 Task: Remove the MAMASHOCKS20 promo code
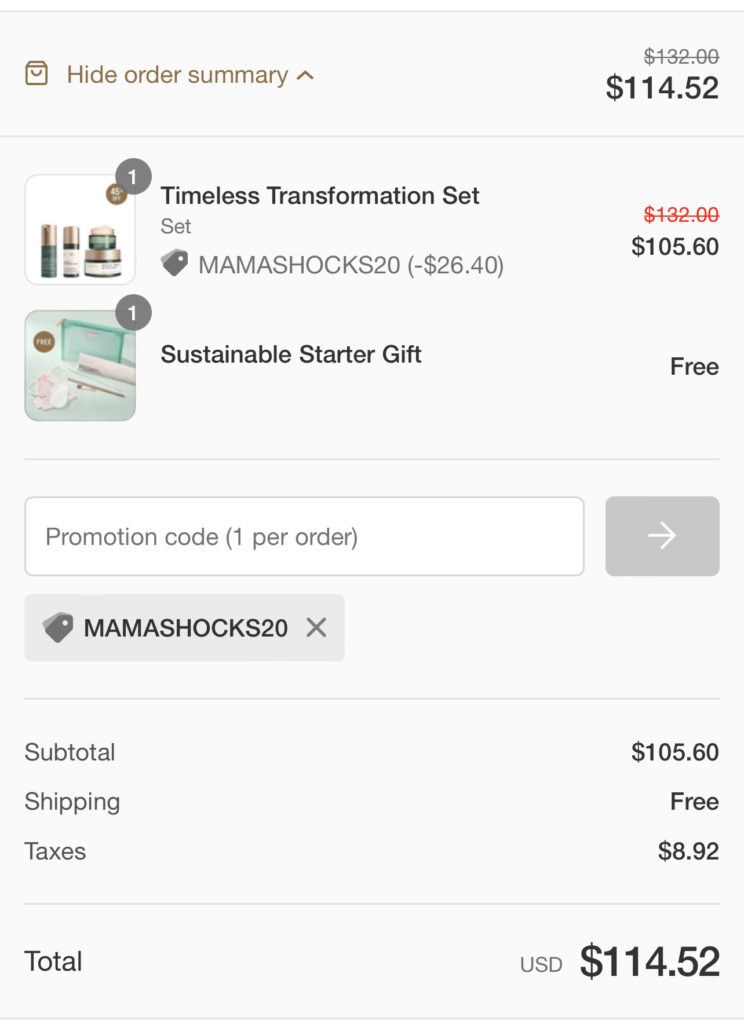point(316,628)
